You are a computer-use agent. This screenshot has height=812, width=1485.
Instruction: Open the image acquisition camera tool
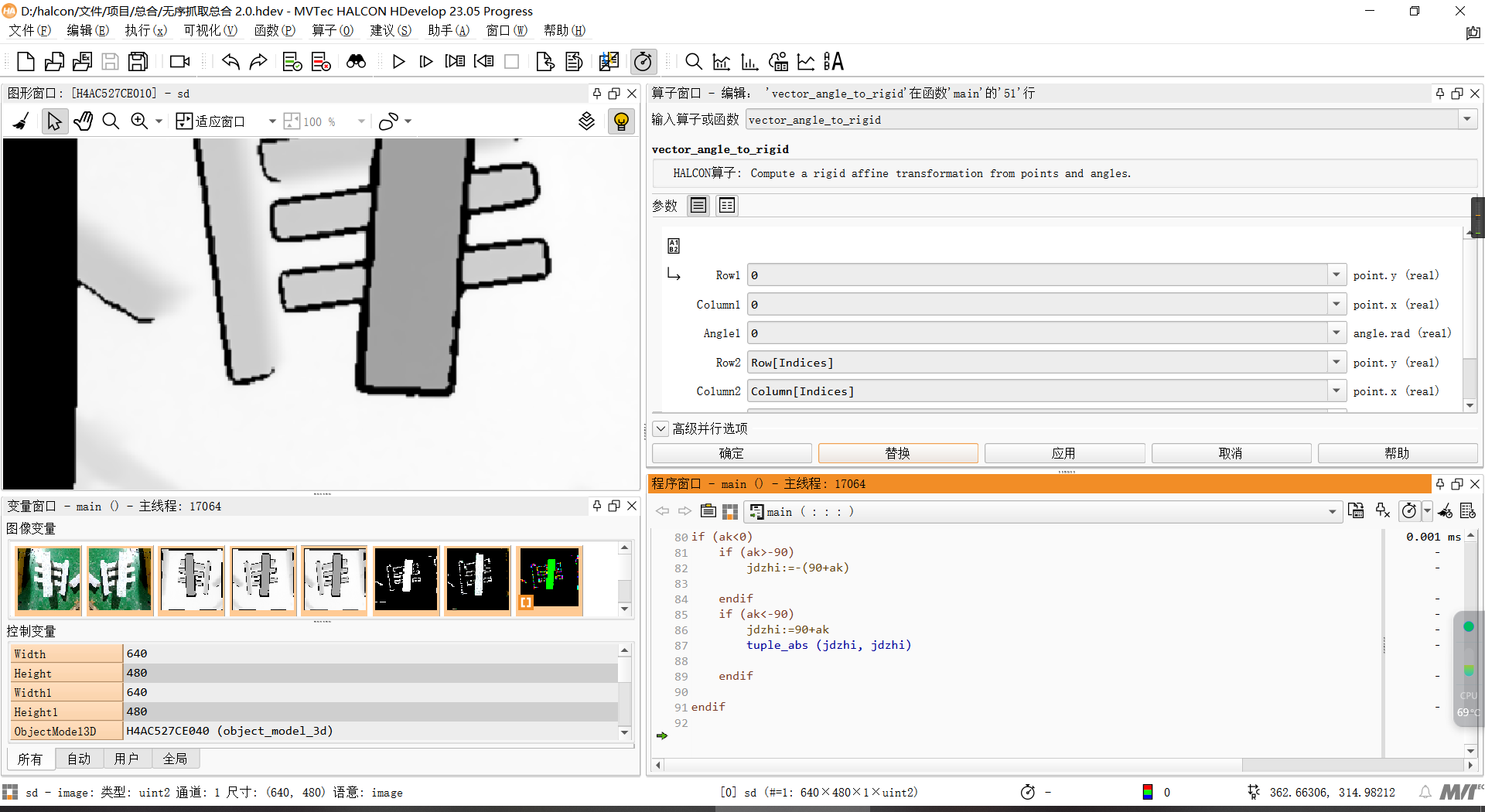pyautogui.click(x=180, y=62)
